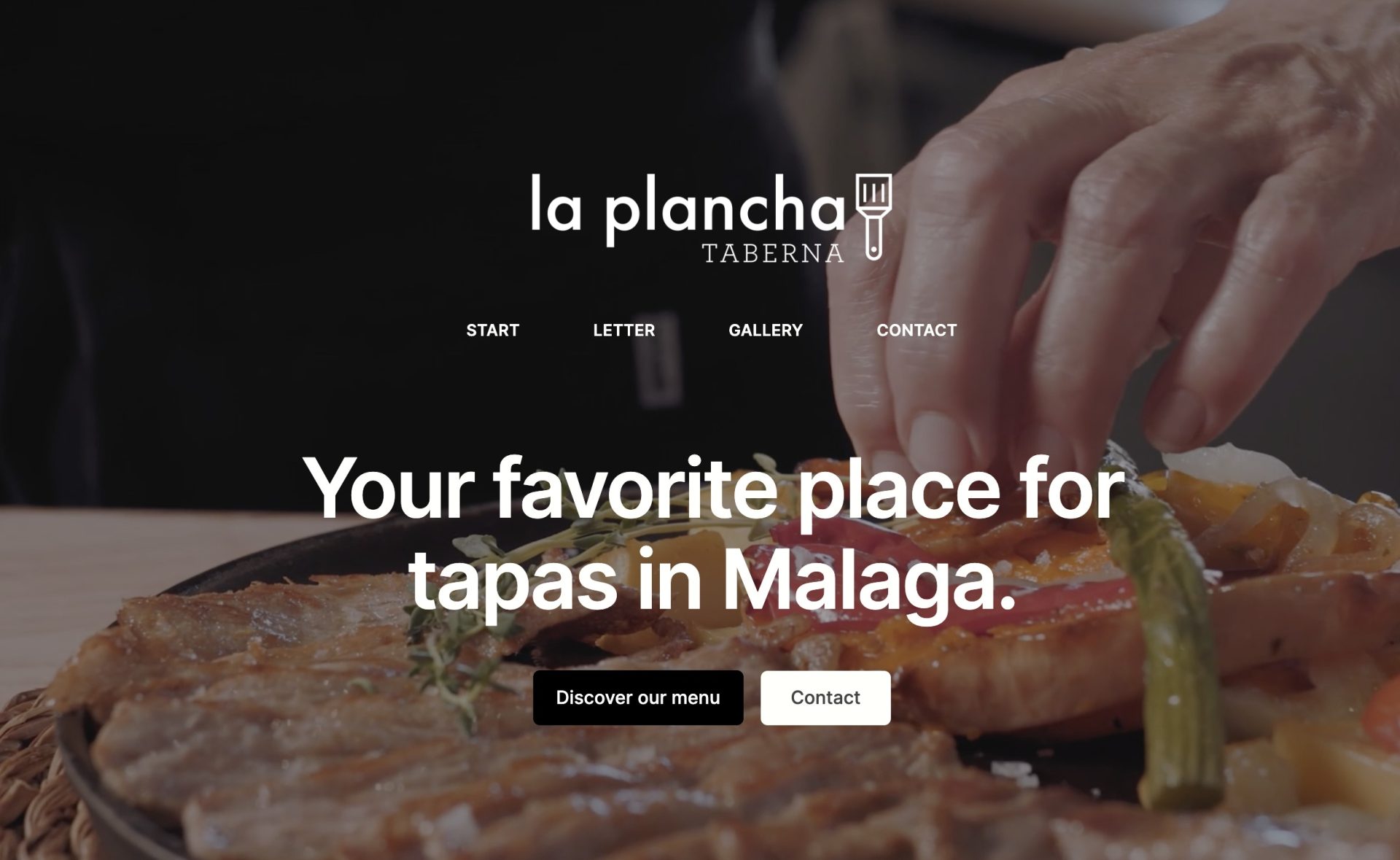Screen dimensions: 1400x860
Task: Click the TABERNA text under the logo
Action: 773,253
